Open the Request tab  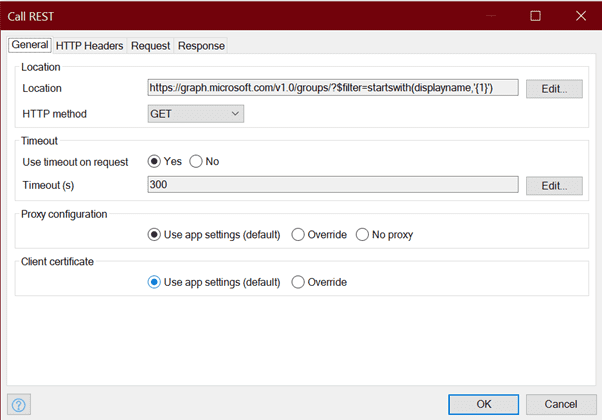point(150,46)
